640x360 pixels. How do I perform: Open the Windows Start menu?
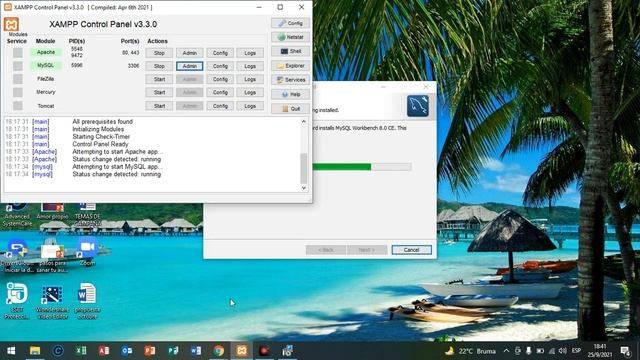(x=11, y=351)
